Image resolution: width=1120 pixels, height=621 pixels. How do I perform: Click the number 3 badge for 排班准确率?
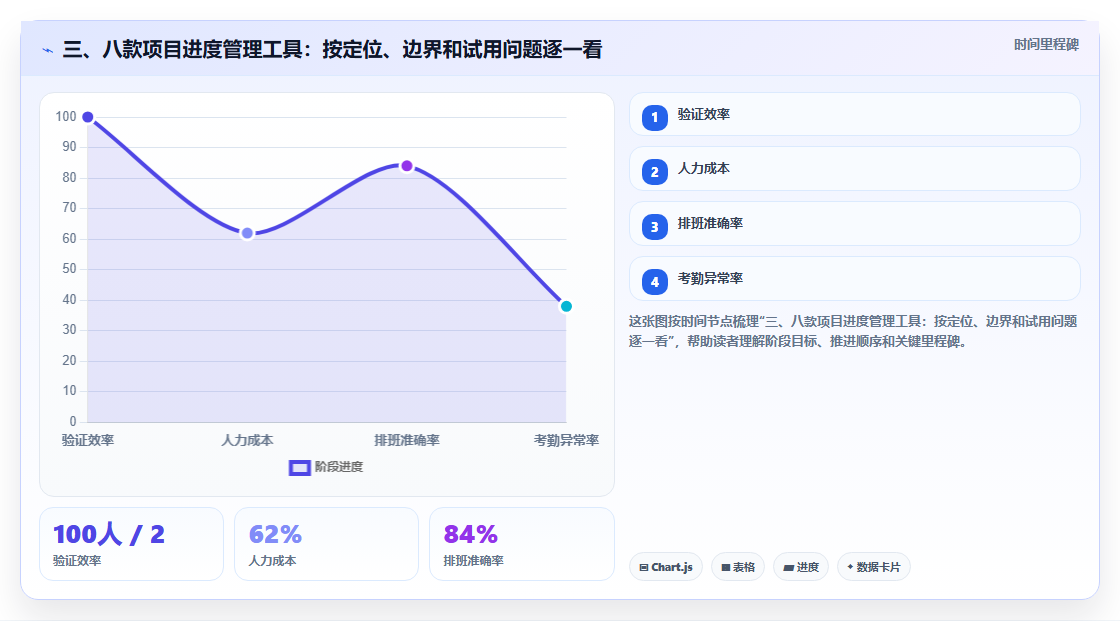[654, 227]
